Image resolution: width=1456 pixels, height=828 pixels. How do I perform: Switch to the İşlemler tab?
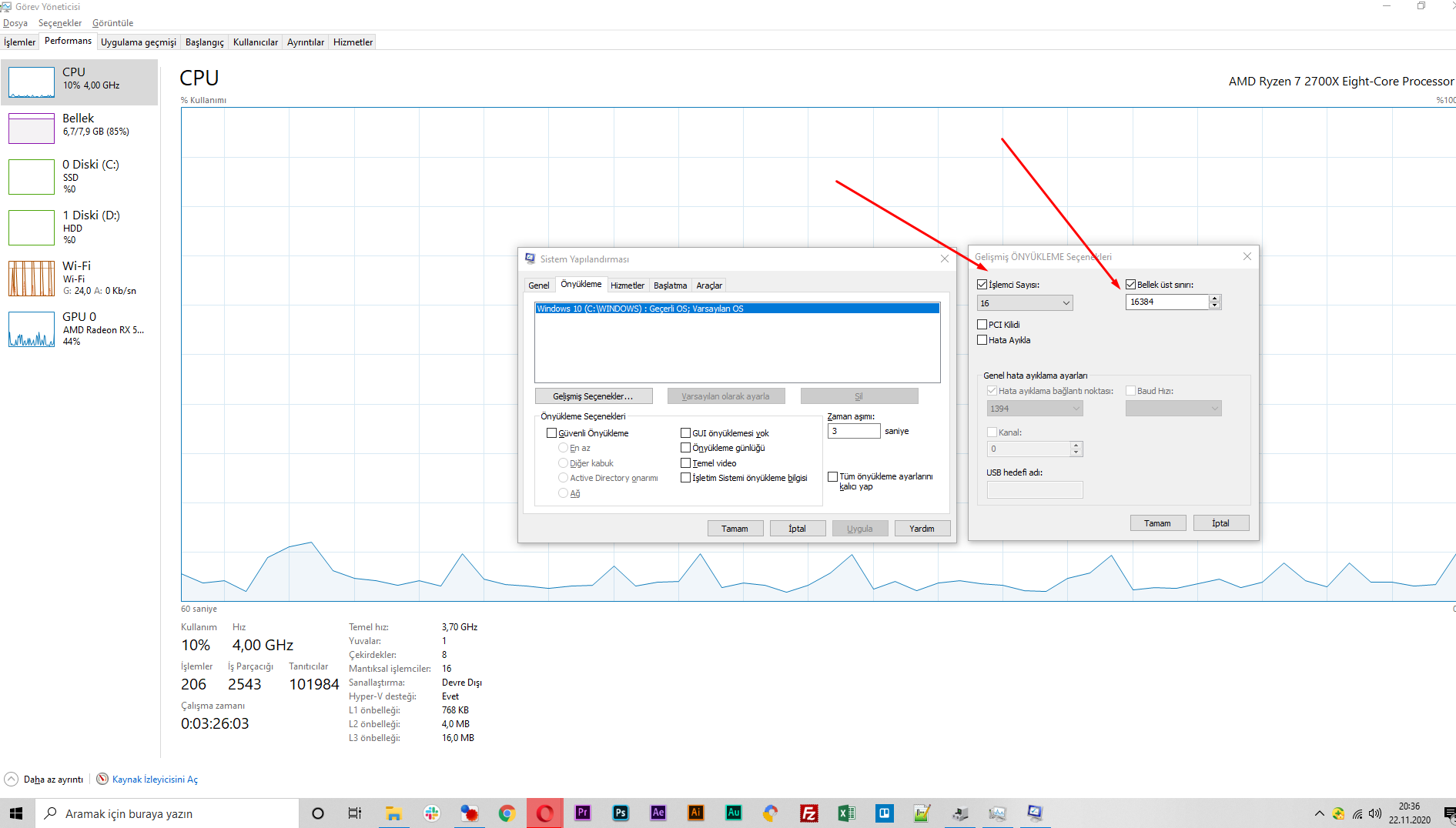coord(19,42)
